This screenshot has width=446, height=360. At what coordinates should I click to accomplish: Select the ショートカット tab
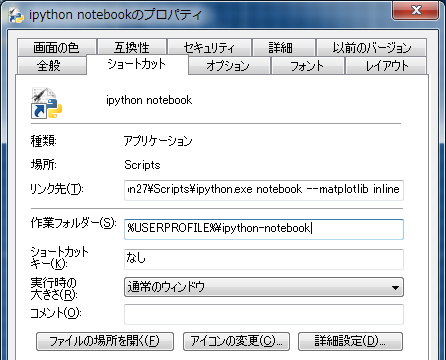(137, 64)
